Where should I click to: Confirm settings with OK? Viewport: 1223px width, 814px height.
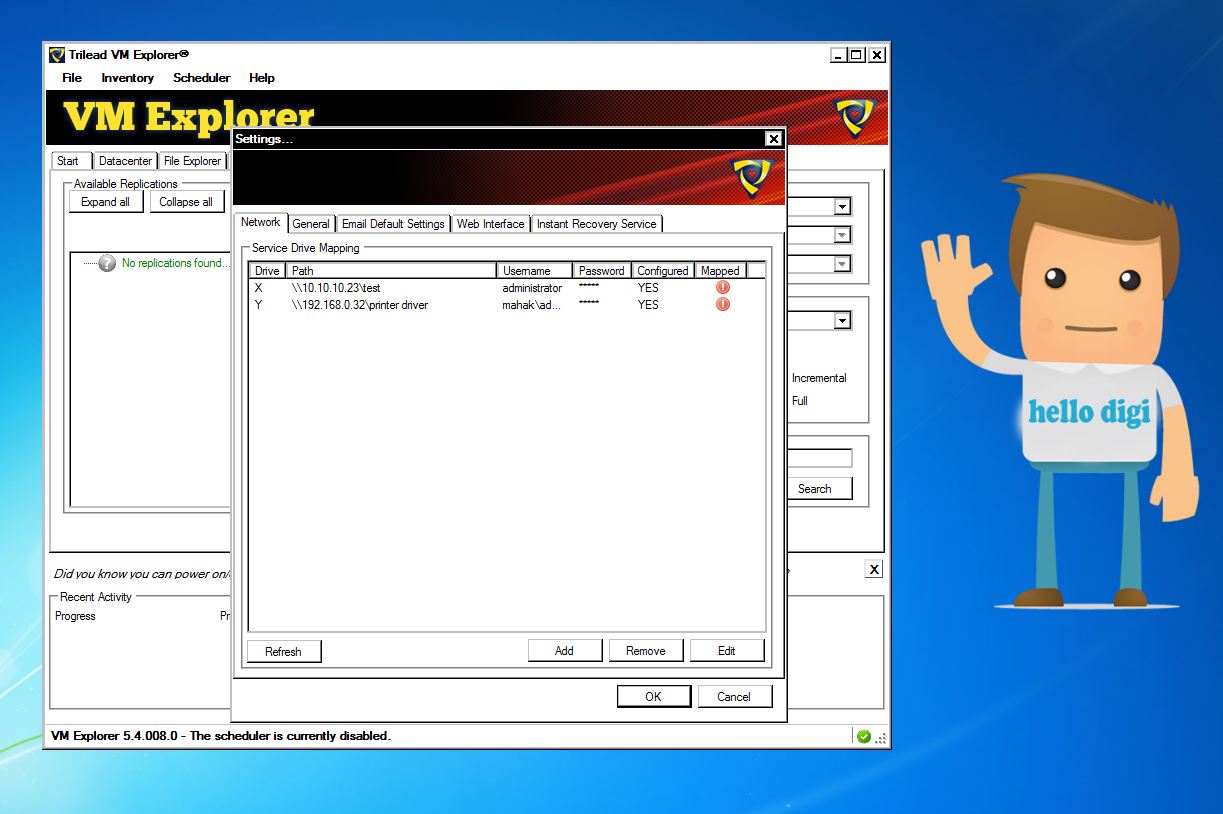point(653,697)
